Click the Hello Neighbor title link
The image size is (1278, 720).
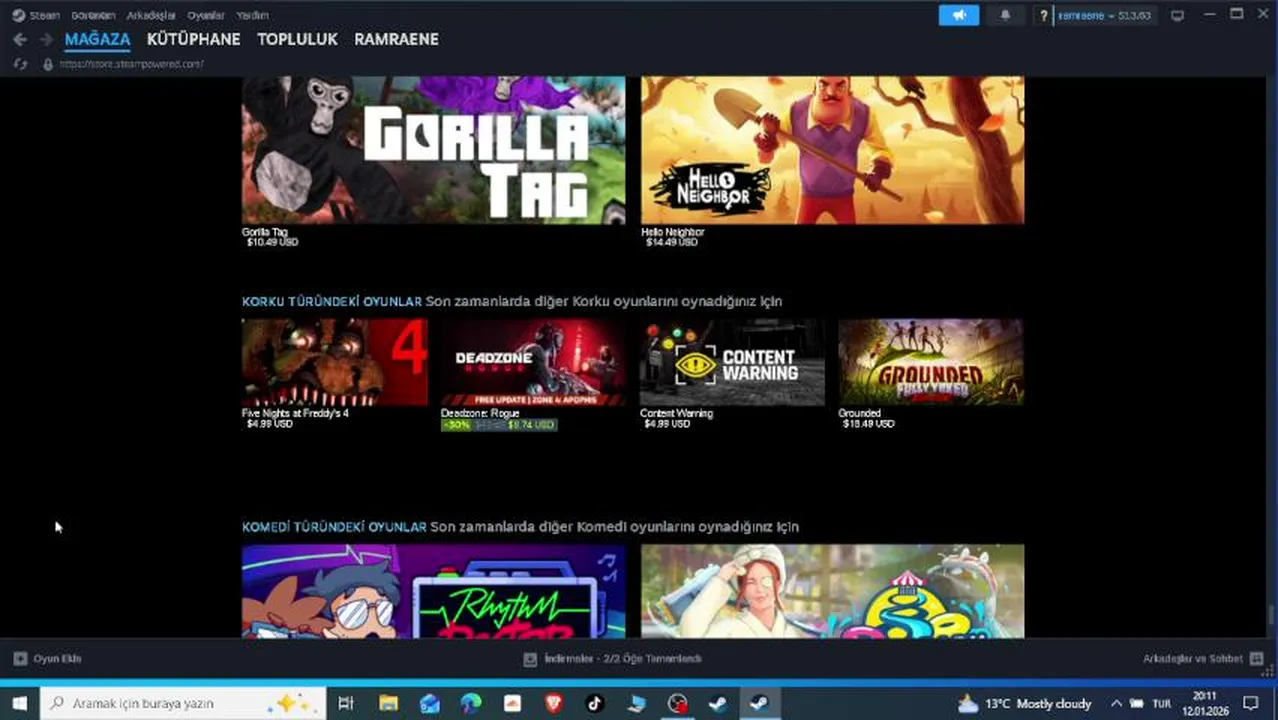tap(672, 232)
